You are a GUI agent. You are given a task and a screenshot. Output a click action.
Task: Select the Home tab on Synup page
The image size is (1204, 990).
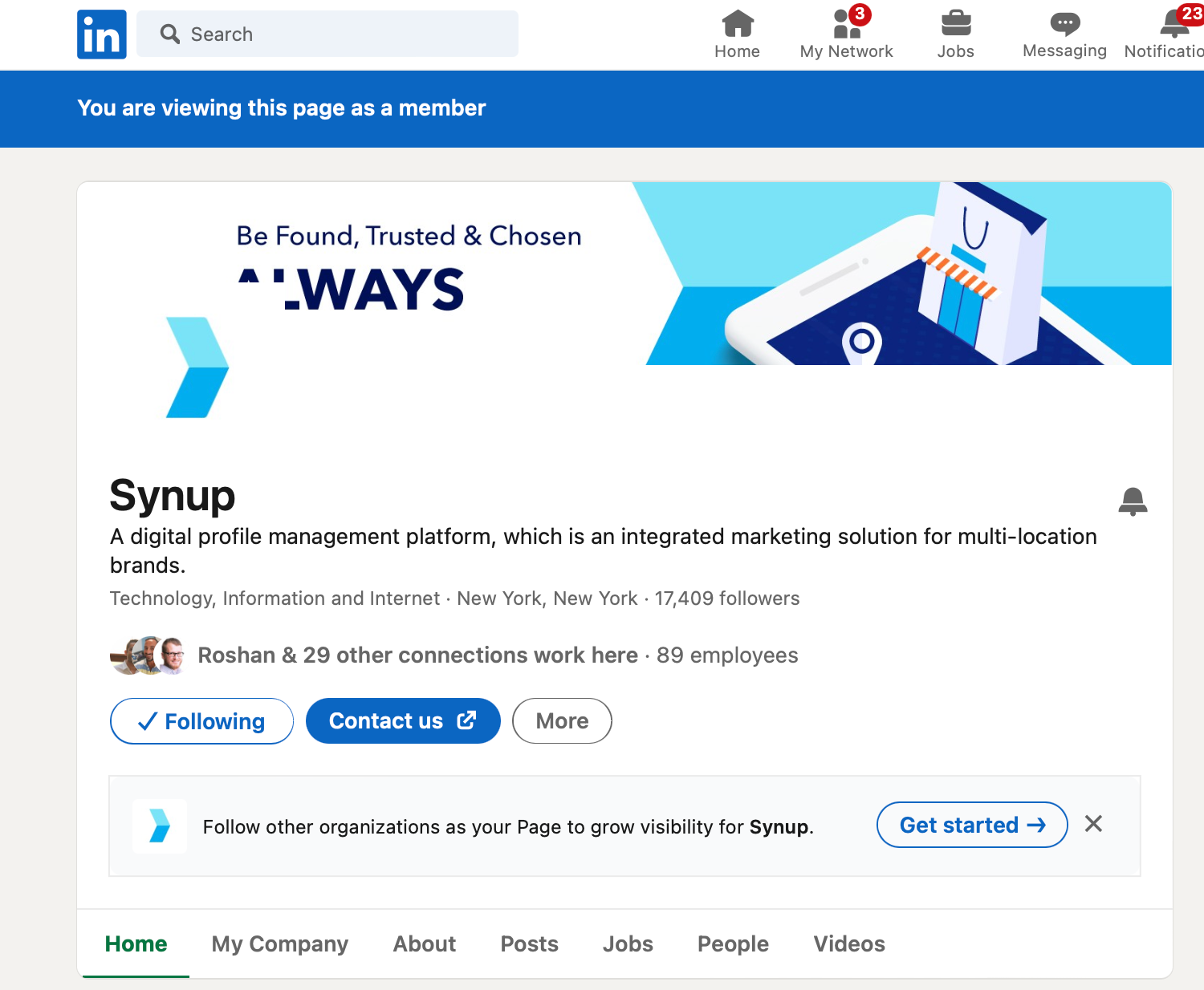pyautogui.click(x=136, y=943)
